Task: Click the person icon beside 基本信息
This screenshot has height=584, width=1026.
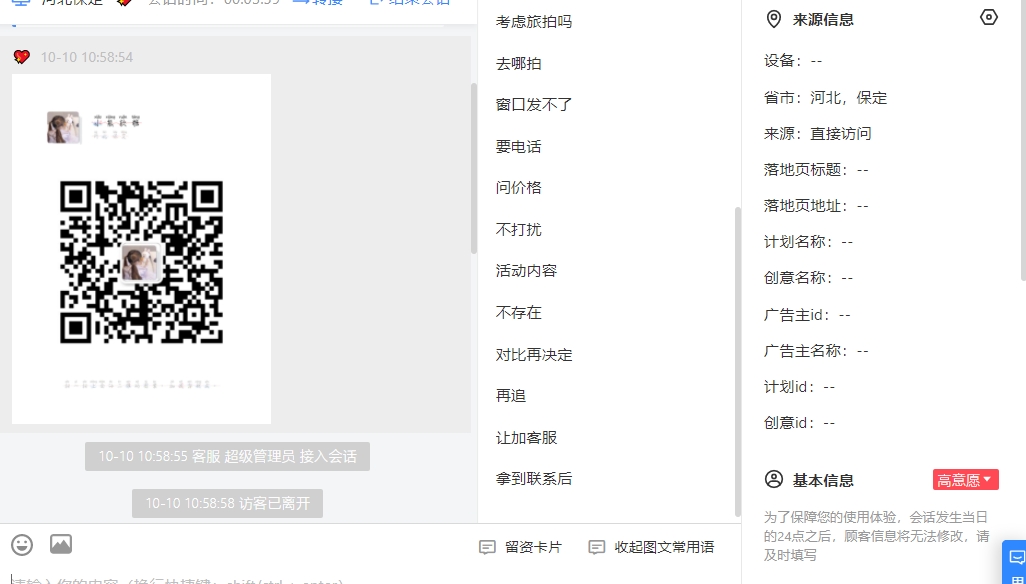Action: (x=773, y=479)
